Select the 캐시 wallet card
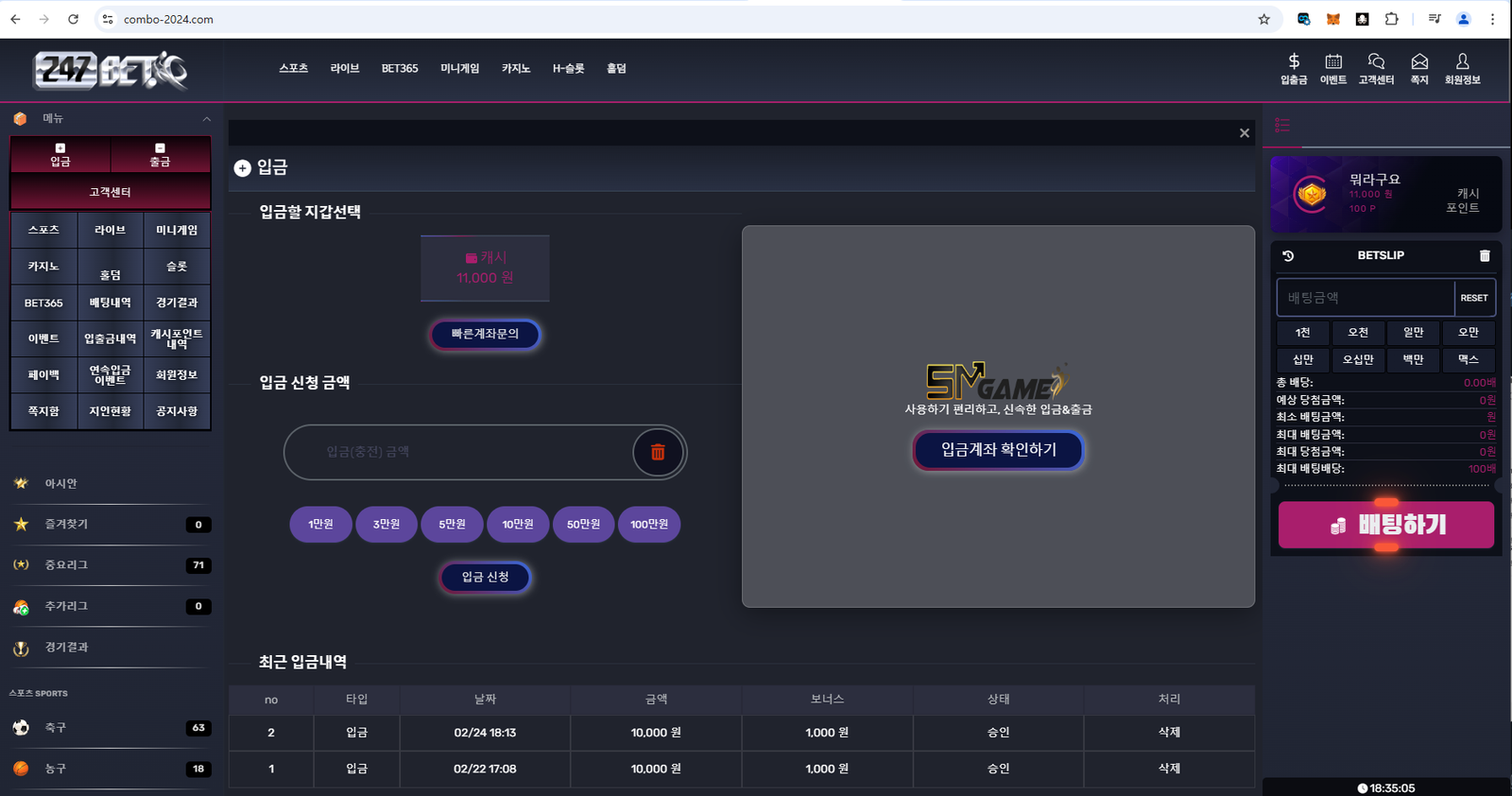This screenshot has height=796, width=1512. (x=485, y=268)
